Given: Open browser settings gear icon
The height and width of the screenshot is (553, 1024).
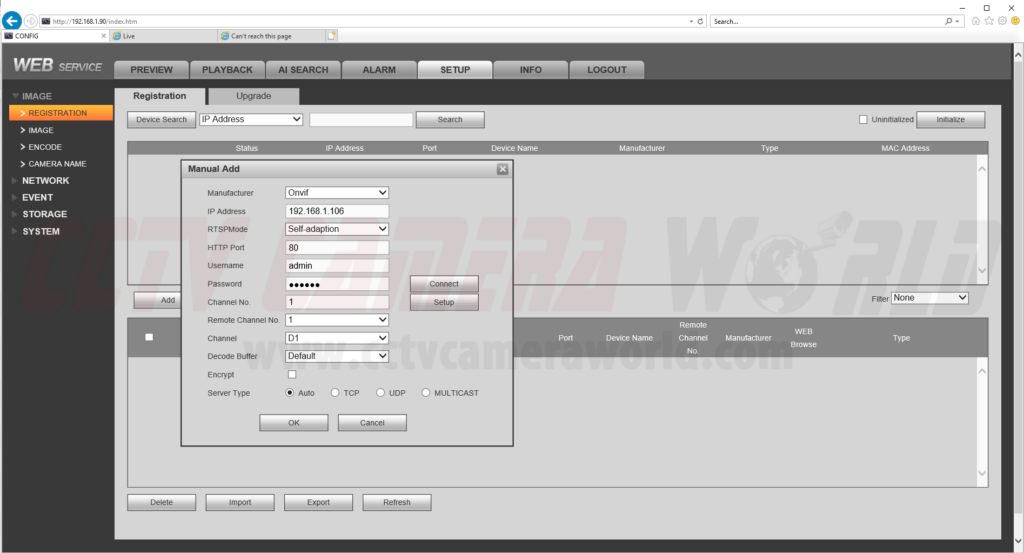Looking at the screenshot, I should pos(1001,21).
